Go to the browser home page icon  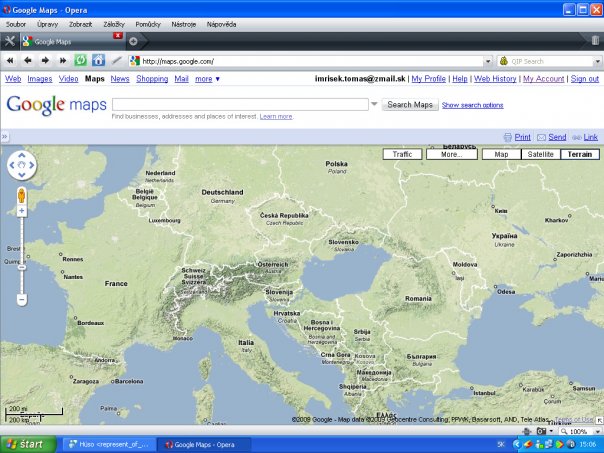click(98, 61)
